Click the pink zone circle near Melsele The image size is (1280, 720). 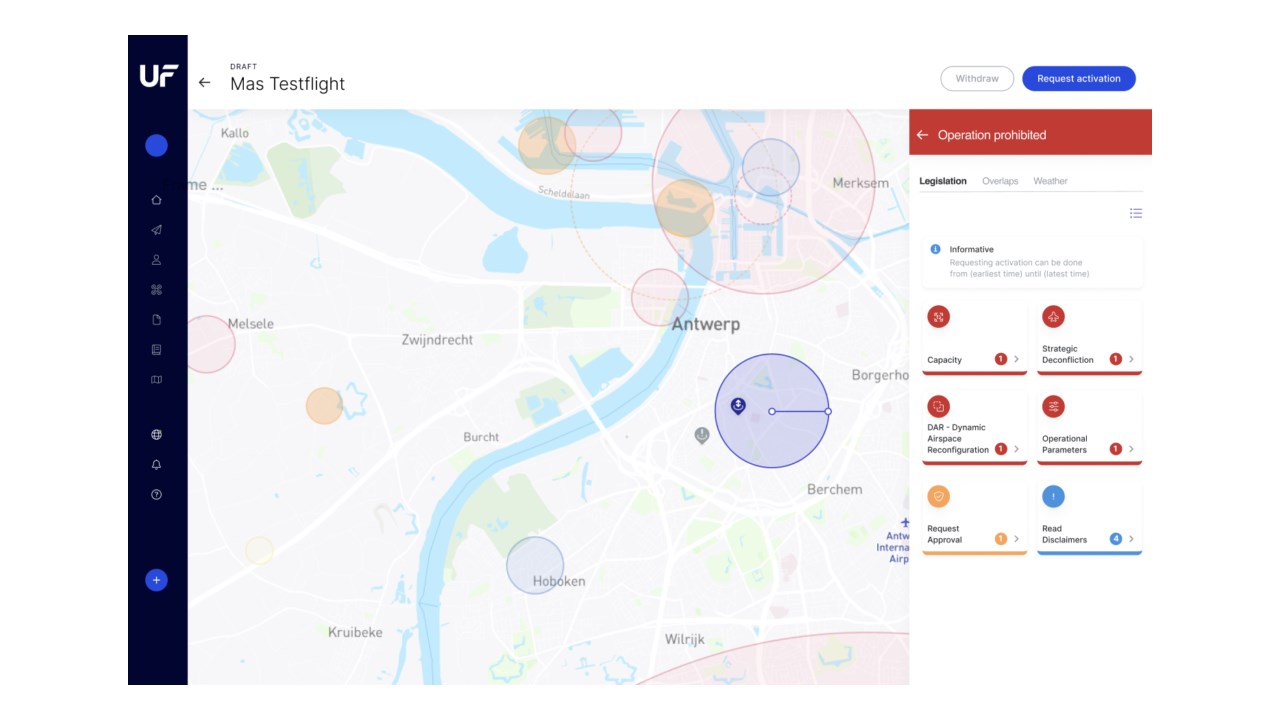[x=210, y=344]
